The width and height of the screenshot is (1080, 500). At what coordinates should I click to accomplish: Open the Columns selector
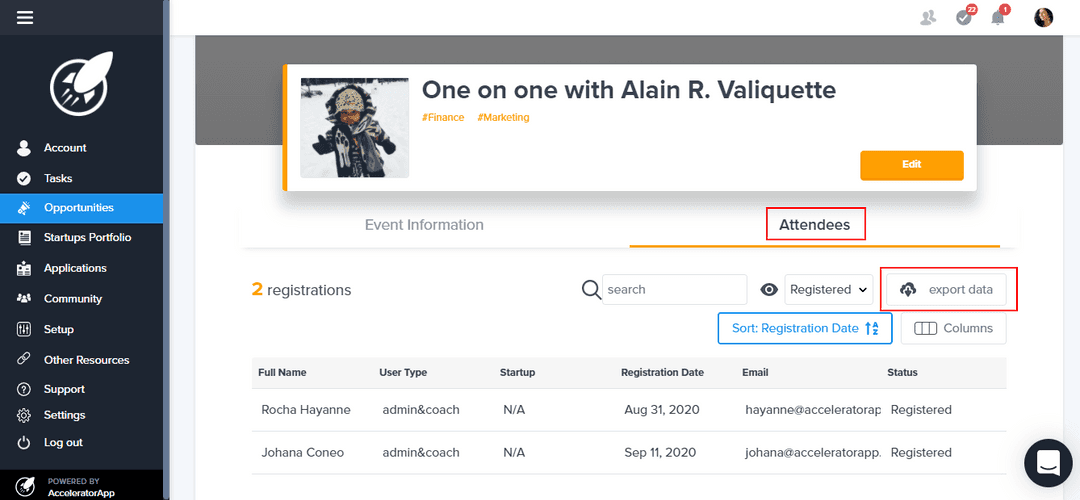click(954, 328)
